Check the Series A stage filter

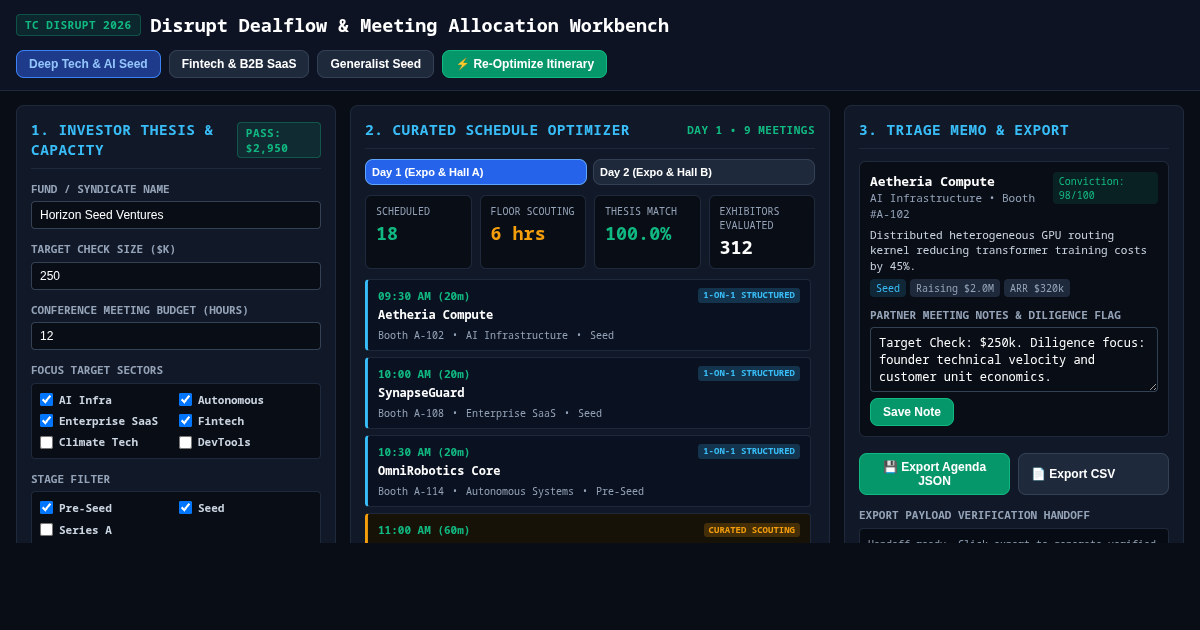click(x=47, y=530)
